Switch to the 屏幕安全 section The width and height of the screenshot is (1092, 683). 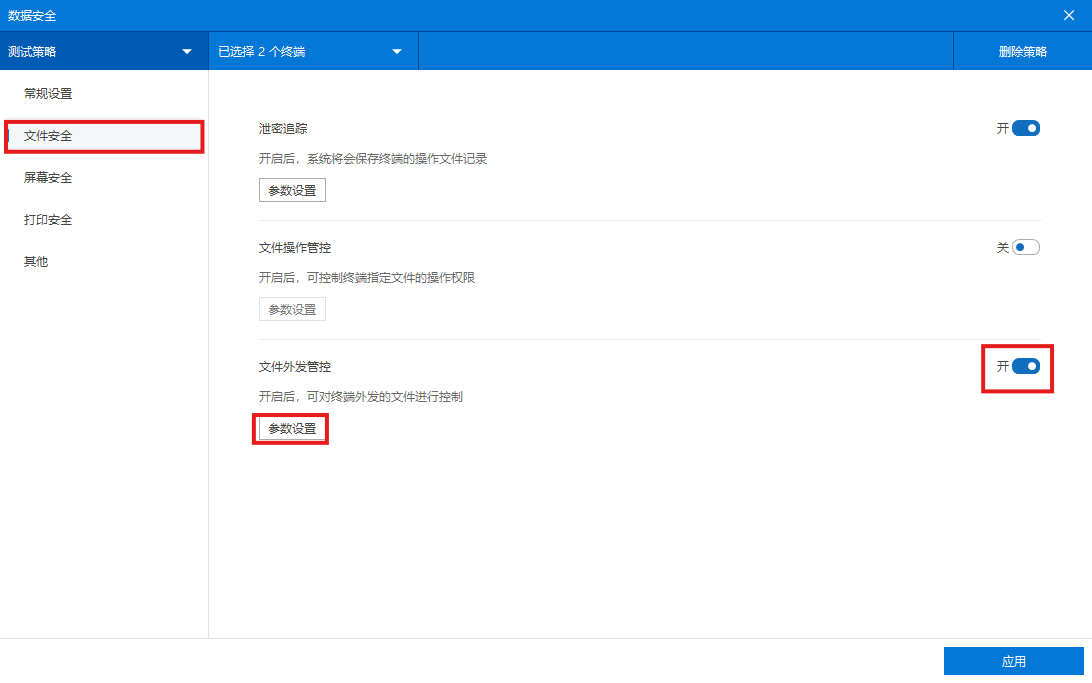click(48, 178)
